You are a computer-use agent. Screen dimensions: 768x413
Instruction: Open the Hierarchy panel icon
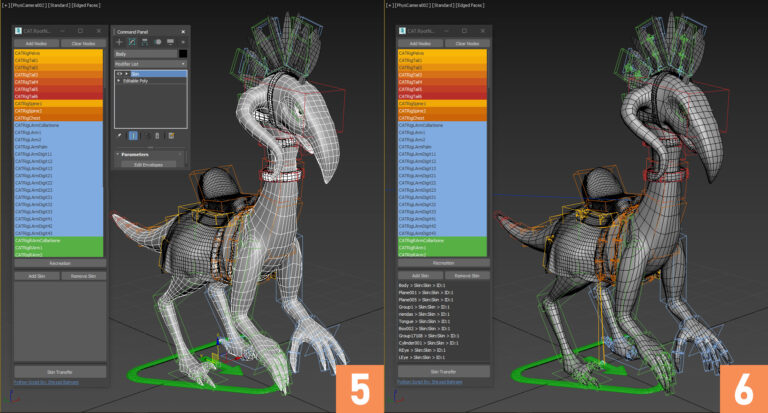tap(144, 42)
